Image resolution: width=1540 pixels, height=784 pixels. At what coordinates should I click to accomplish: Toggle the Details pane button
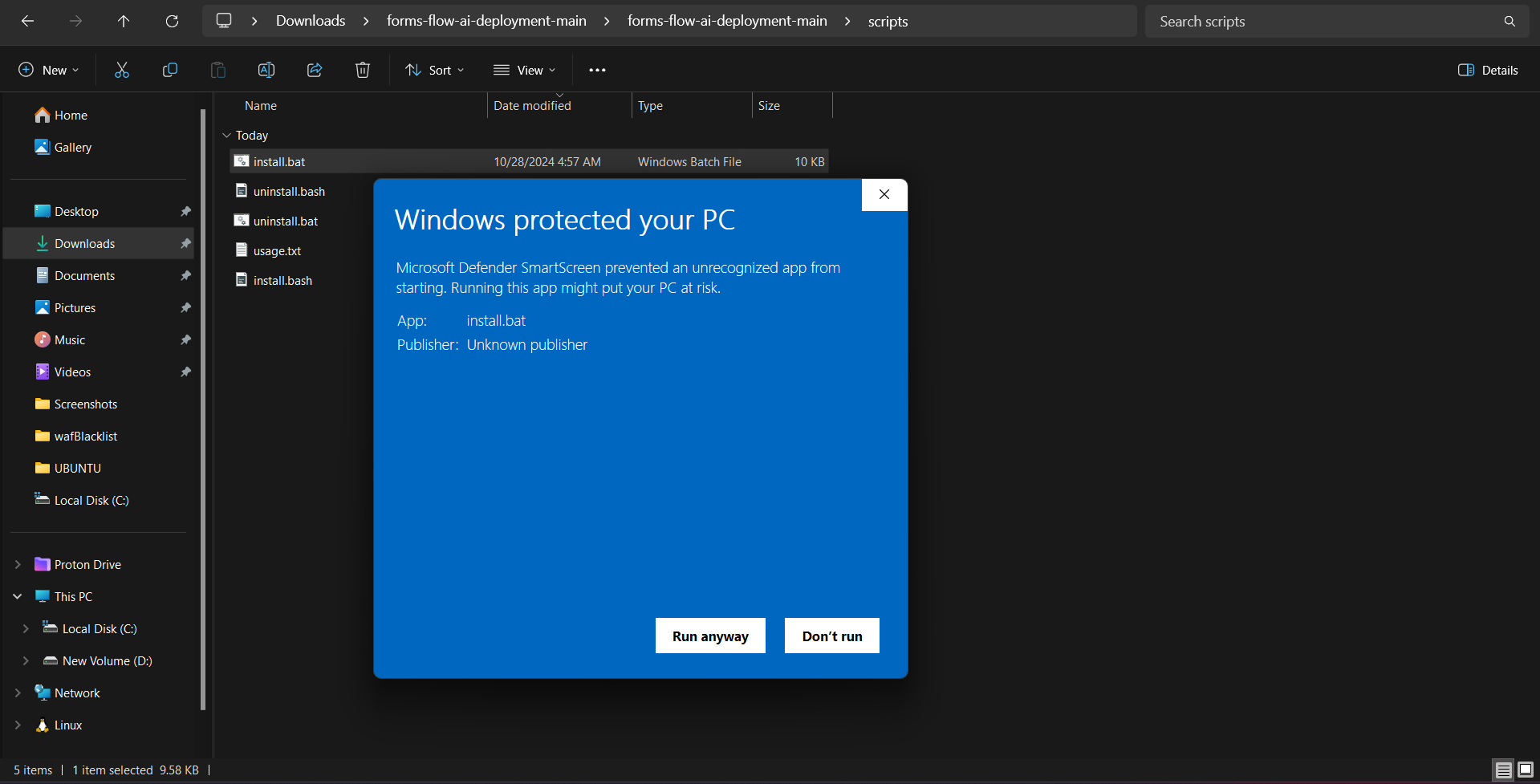[1488, 70]
